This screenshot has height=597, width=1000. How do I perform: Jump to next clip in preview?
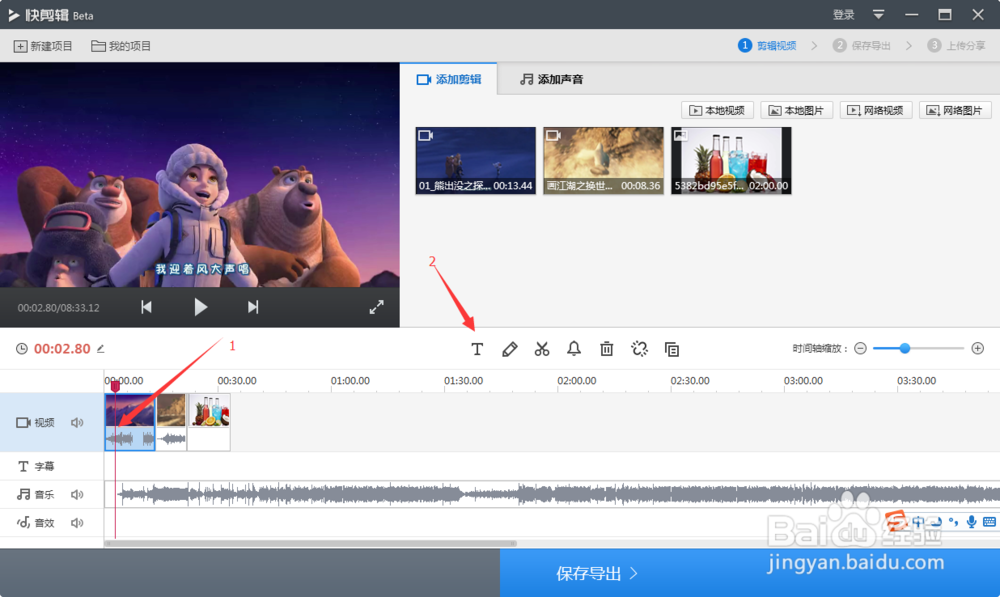click(253, 307)
